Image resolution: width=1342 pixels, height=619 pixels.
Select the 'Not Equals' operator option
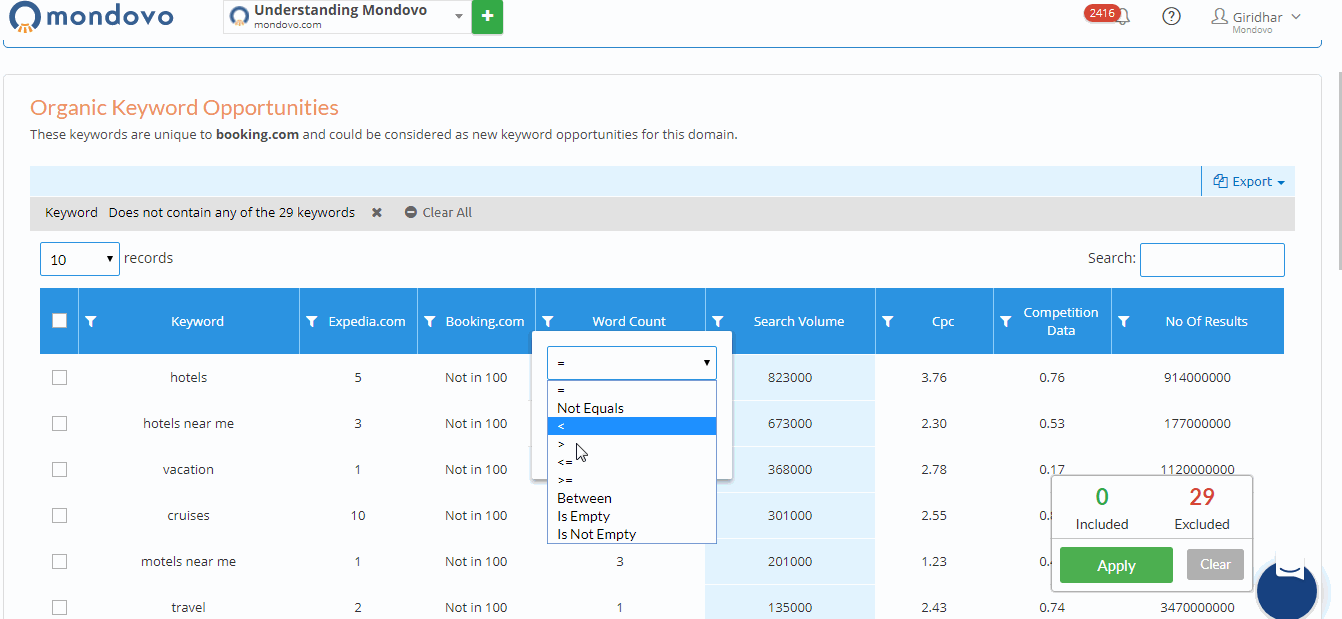click(632, 408)
